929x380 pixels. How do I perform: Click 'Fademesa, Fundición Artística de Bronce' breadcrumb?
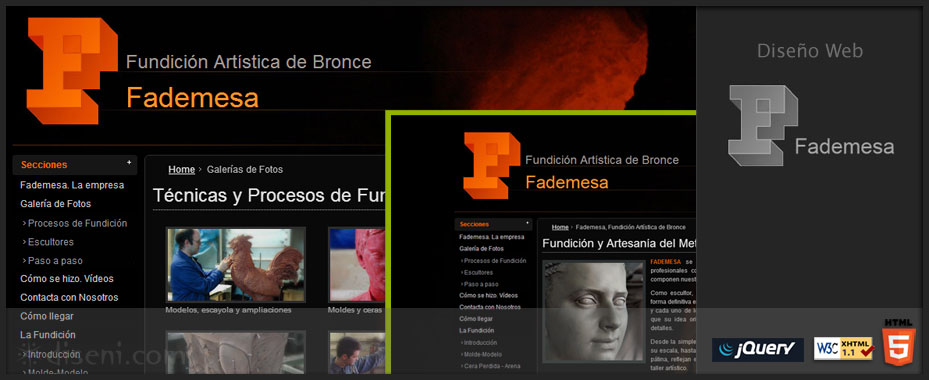tap(630, 227)
